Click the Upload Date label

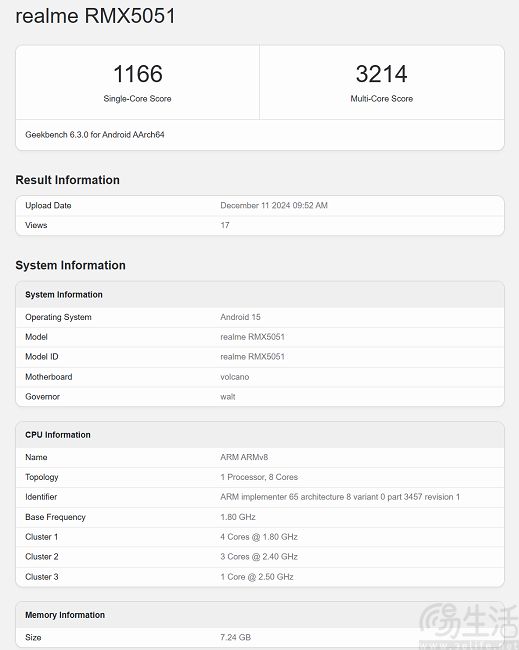[48, 206]
